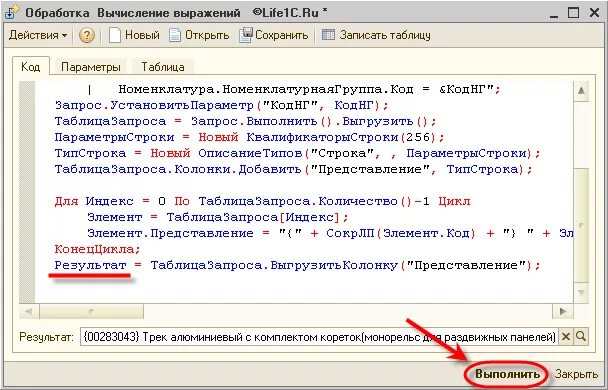Click the floppy disk icon for Сохранить
This screenshot has width=608, height=390.
[x=246, y=35]
